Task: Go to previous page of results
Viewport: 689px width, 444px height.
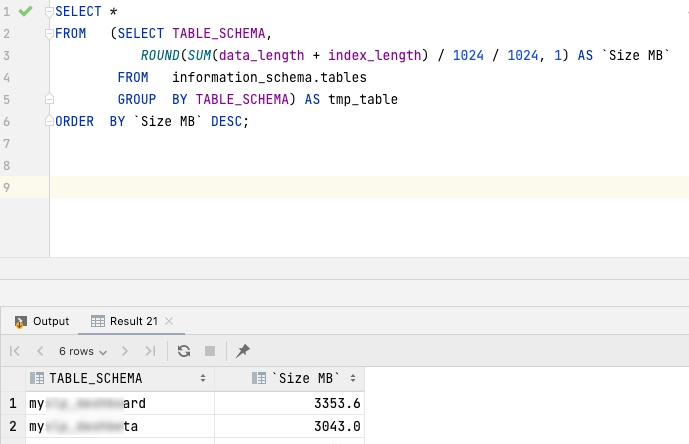Action: (40, 351)
